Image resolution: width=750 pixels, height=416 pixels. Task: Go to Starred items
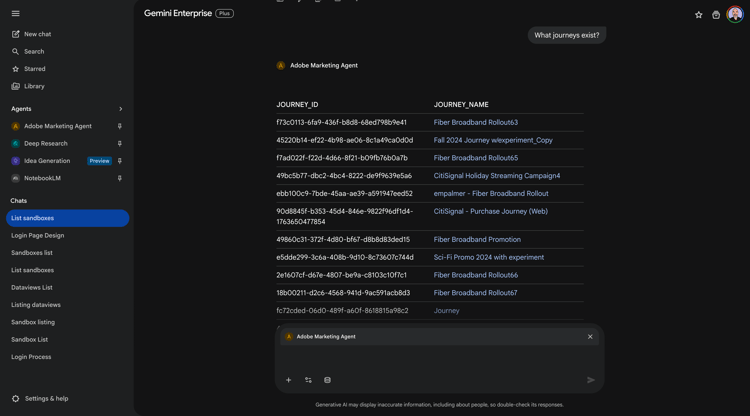point(34,69)
